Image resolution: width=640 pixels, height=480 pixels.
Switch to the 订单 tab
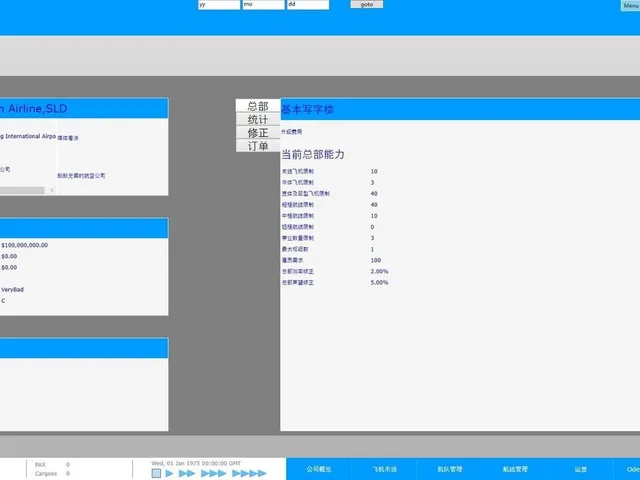[258, 146]
